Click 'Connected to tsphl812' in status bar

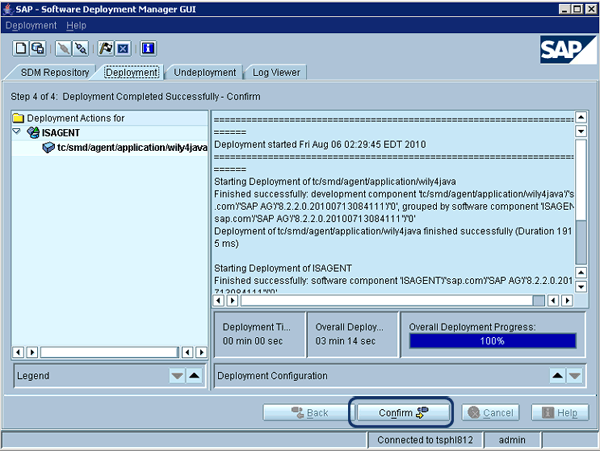pyautogui.click(x=425, y=440)
